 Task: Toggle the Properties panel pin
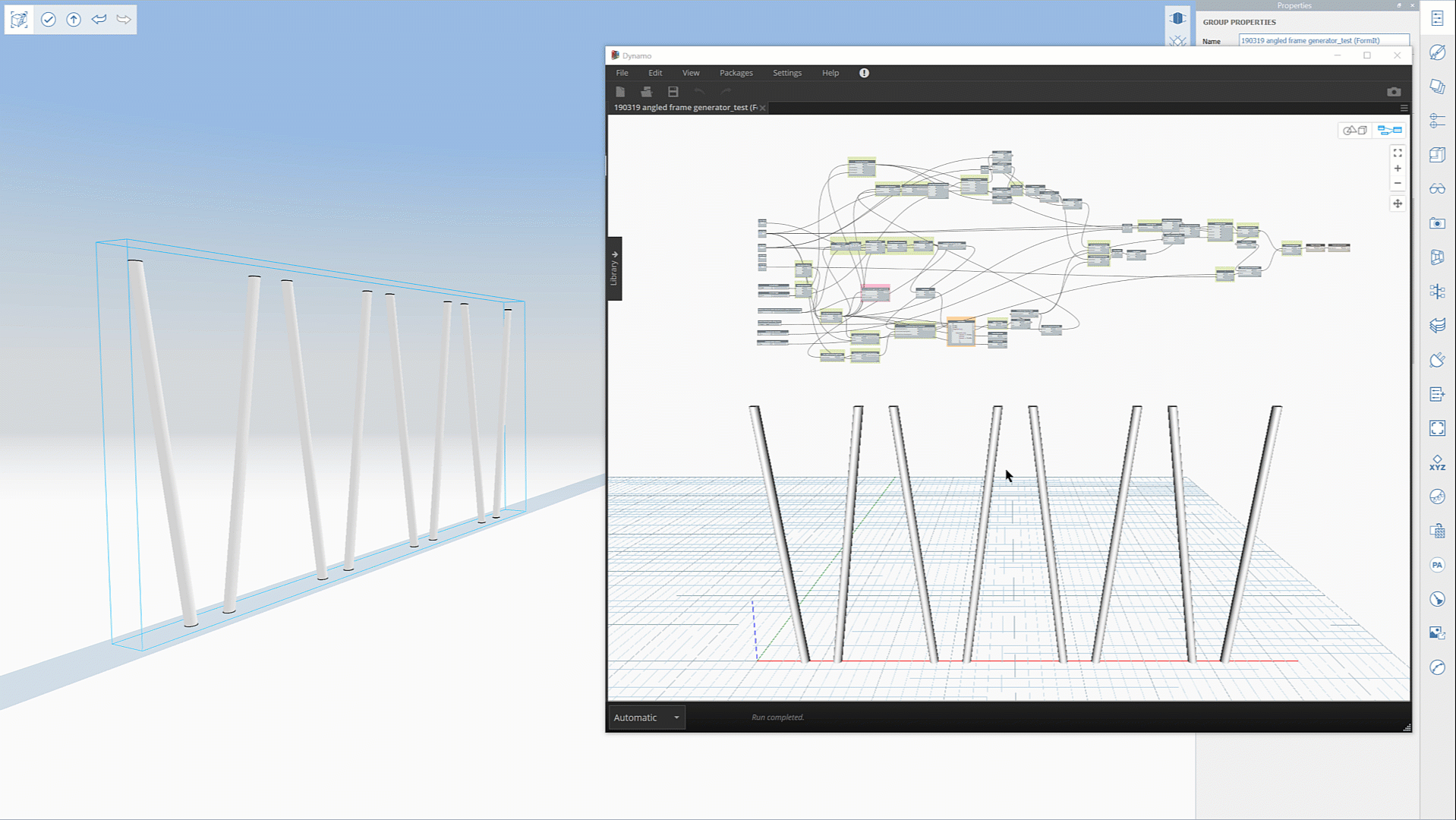click(x=1401, y=6)
